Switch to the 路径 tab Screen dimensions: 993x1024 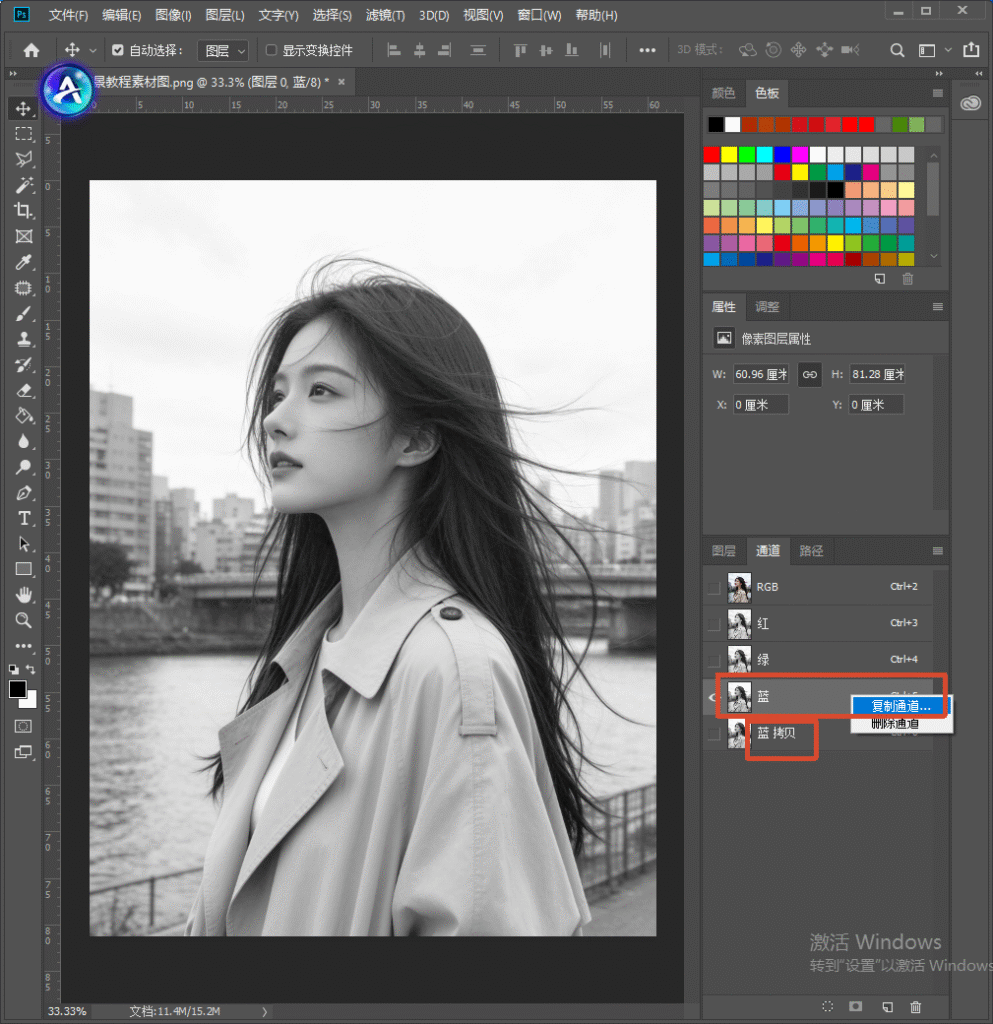pos(811,551)
